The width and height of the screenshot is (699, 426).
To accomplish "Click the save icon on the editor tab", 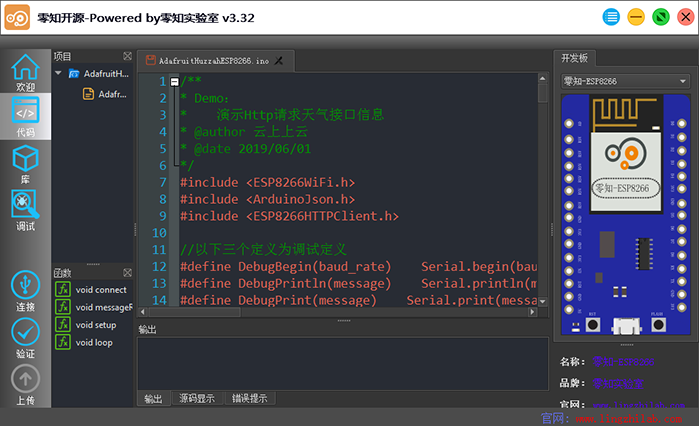I will [x=151, y=61].
